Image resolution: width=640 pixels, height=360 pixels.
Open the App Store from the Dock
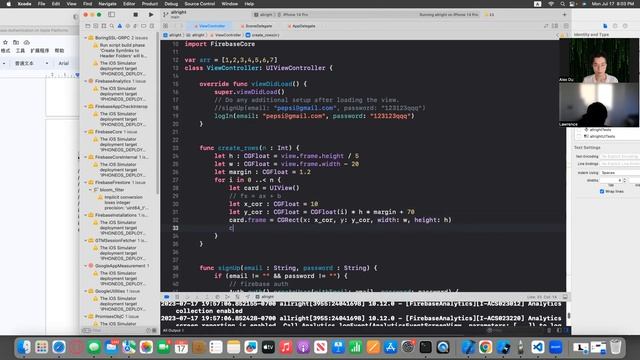[x=391, y=347]
